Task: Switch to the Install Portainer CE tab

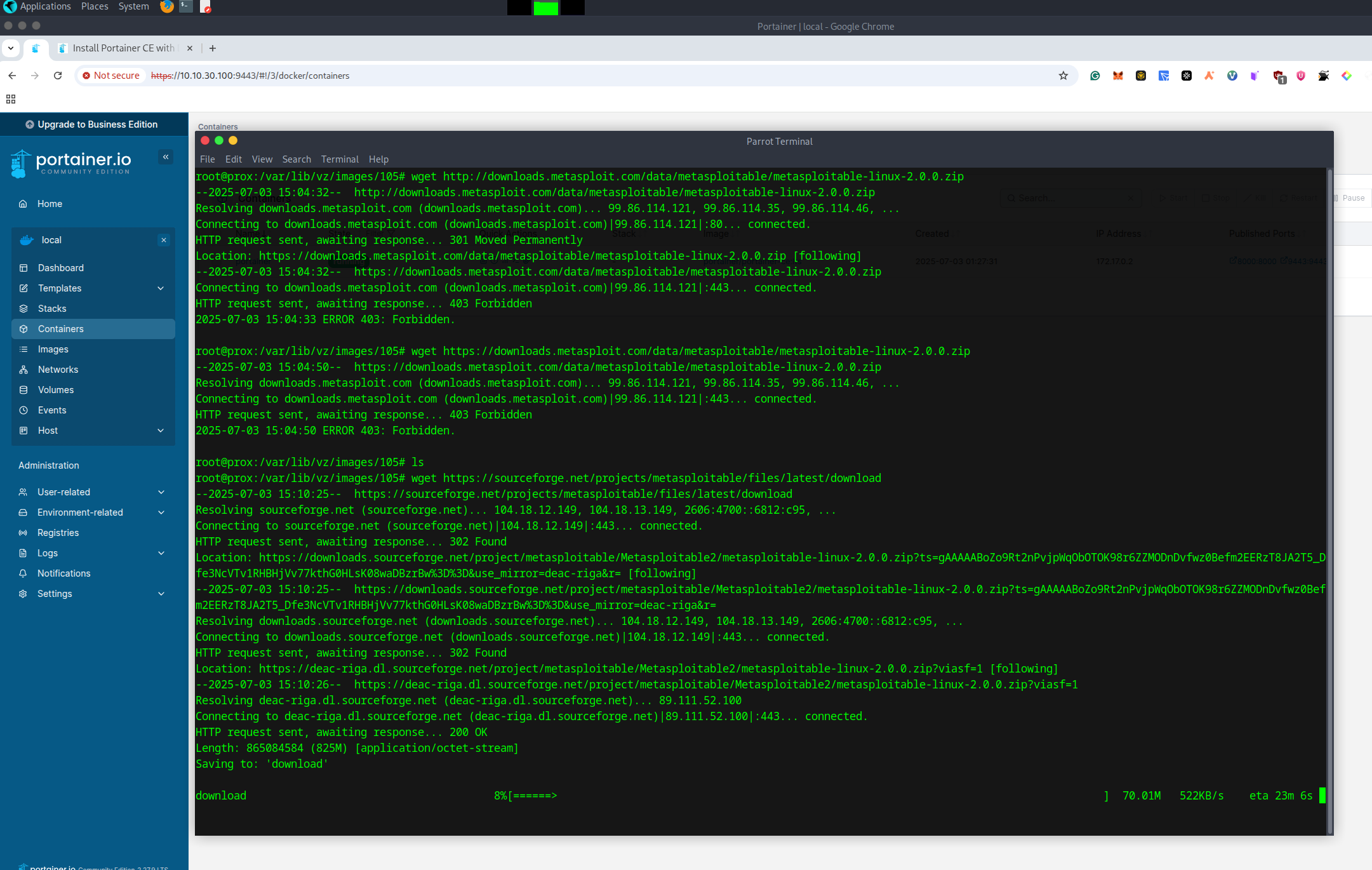Action: [x=123, y=48]
